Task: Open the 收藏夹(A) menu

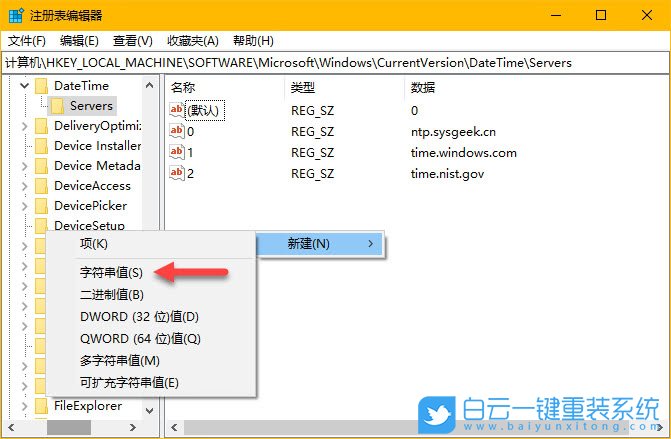Action: tap(193, 41)
